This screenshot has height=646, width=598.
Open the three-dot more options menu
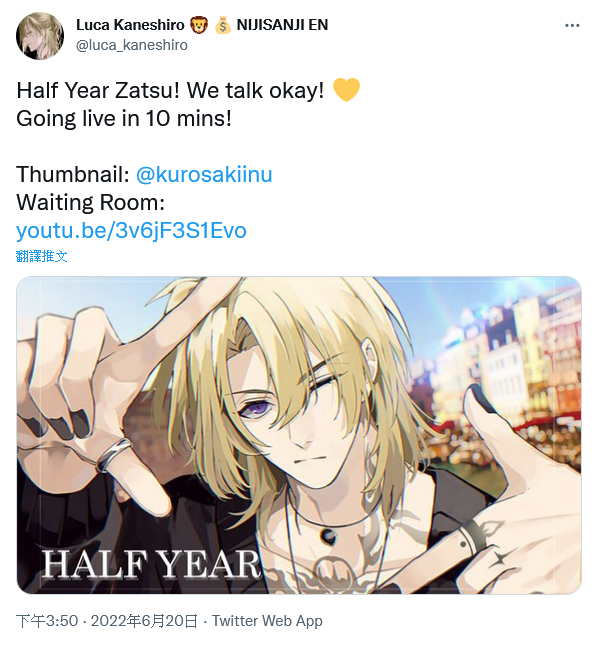click(572, 26)
